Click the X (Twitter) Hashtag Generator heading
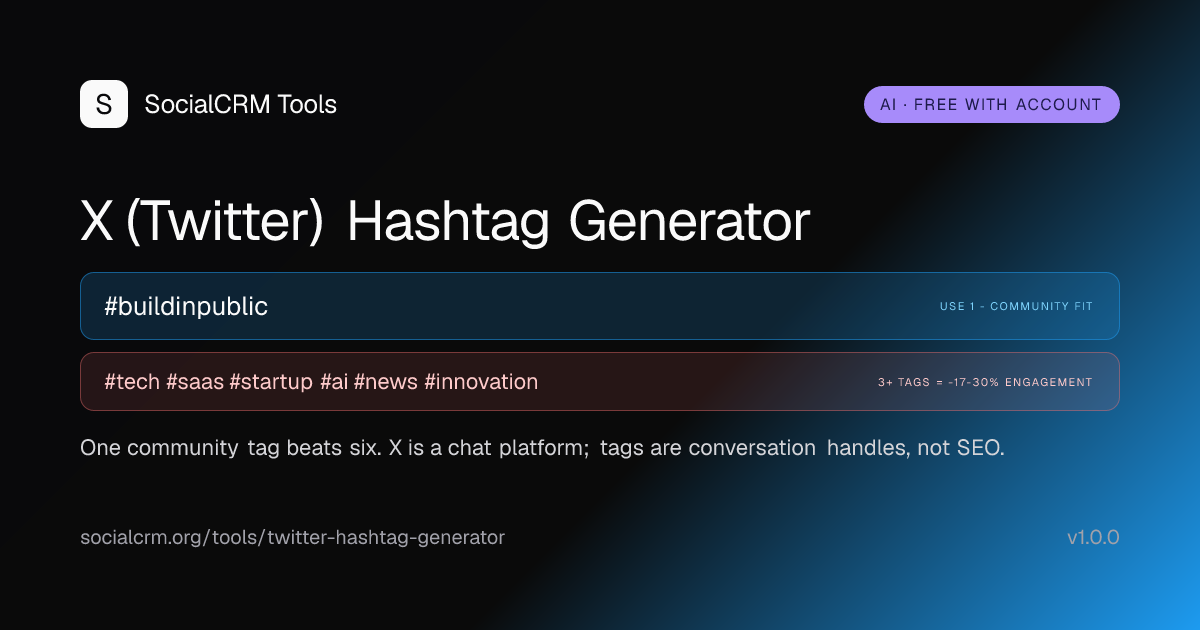 click(445, 222)
